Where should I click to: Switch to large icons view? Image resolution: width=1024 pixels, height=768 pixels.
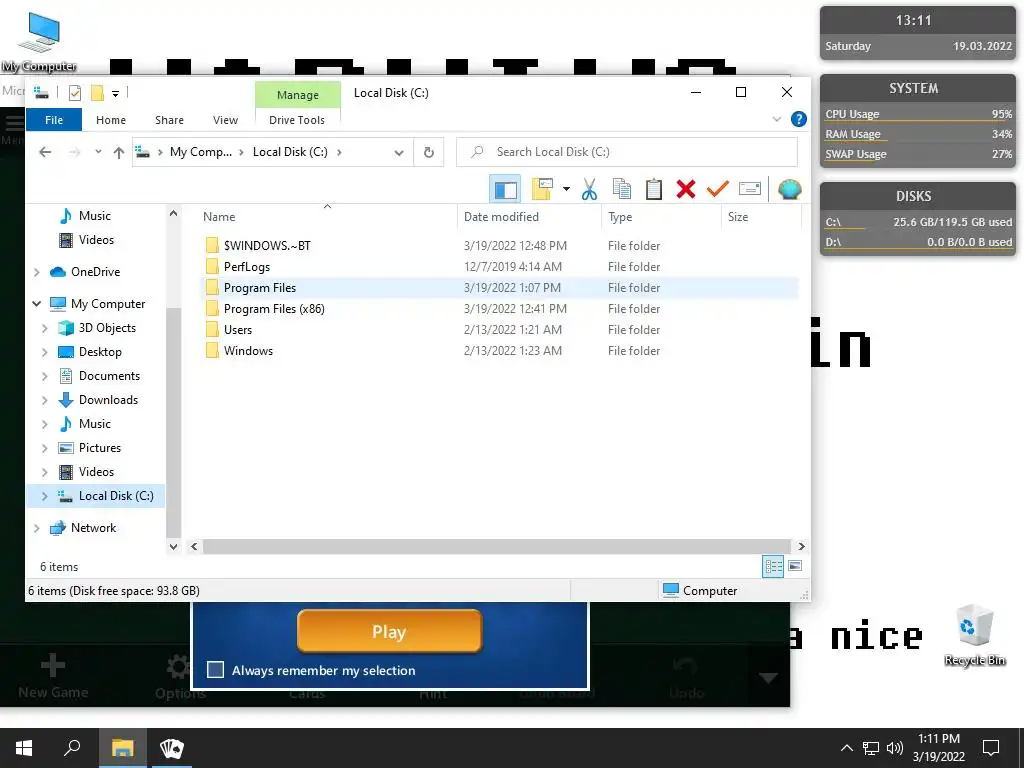coord(795,566)
